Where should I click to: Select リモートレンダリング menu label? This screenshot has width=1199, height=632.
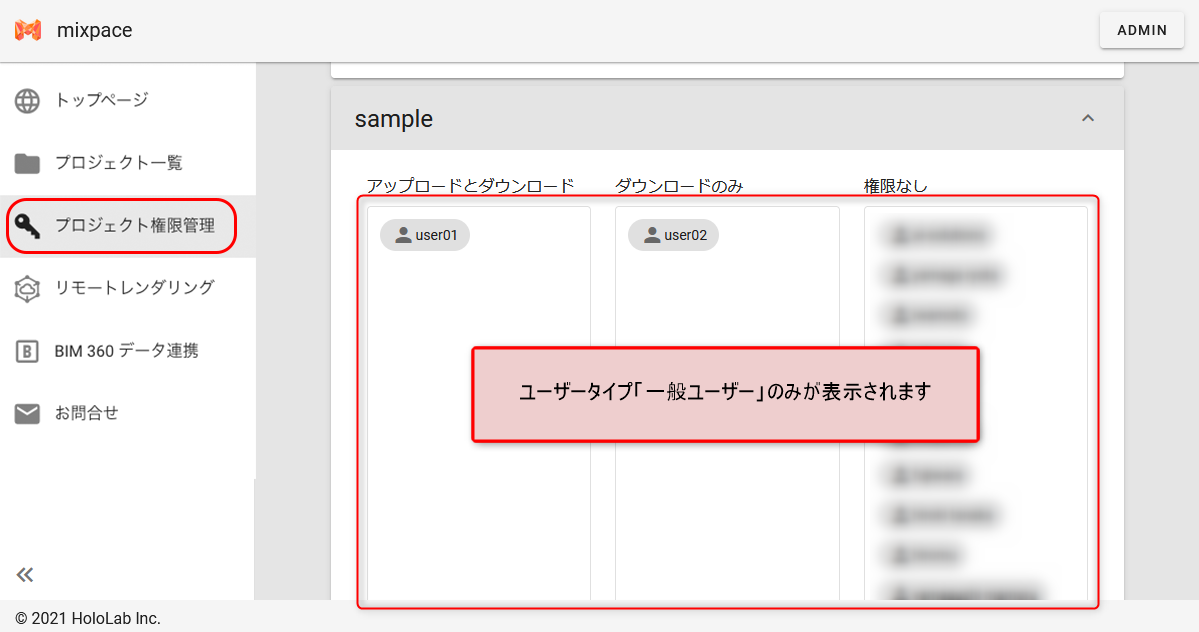[134, 288]
